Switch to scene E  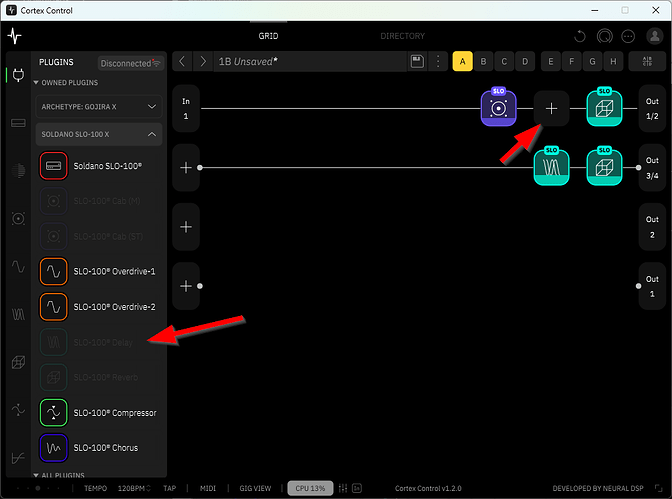(x=551, y=61)
